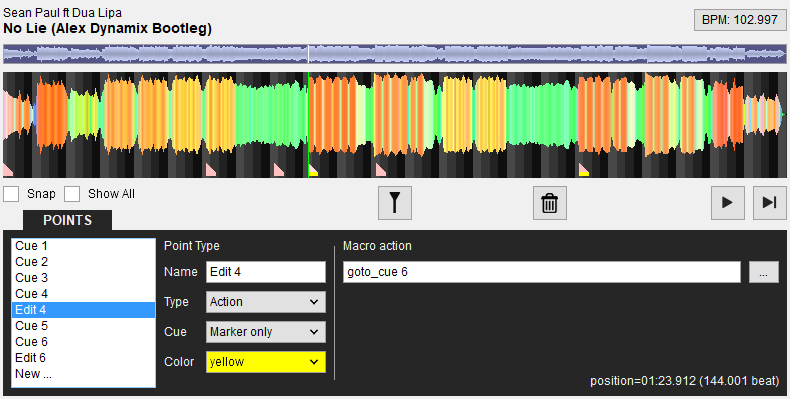Click the yellow Edit 4 marker on the waveform
790x399 pixels.
point(313,170)
